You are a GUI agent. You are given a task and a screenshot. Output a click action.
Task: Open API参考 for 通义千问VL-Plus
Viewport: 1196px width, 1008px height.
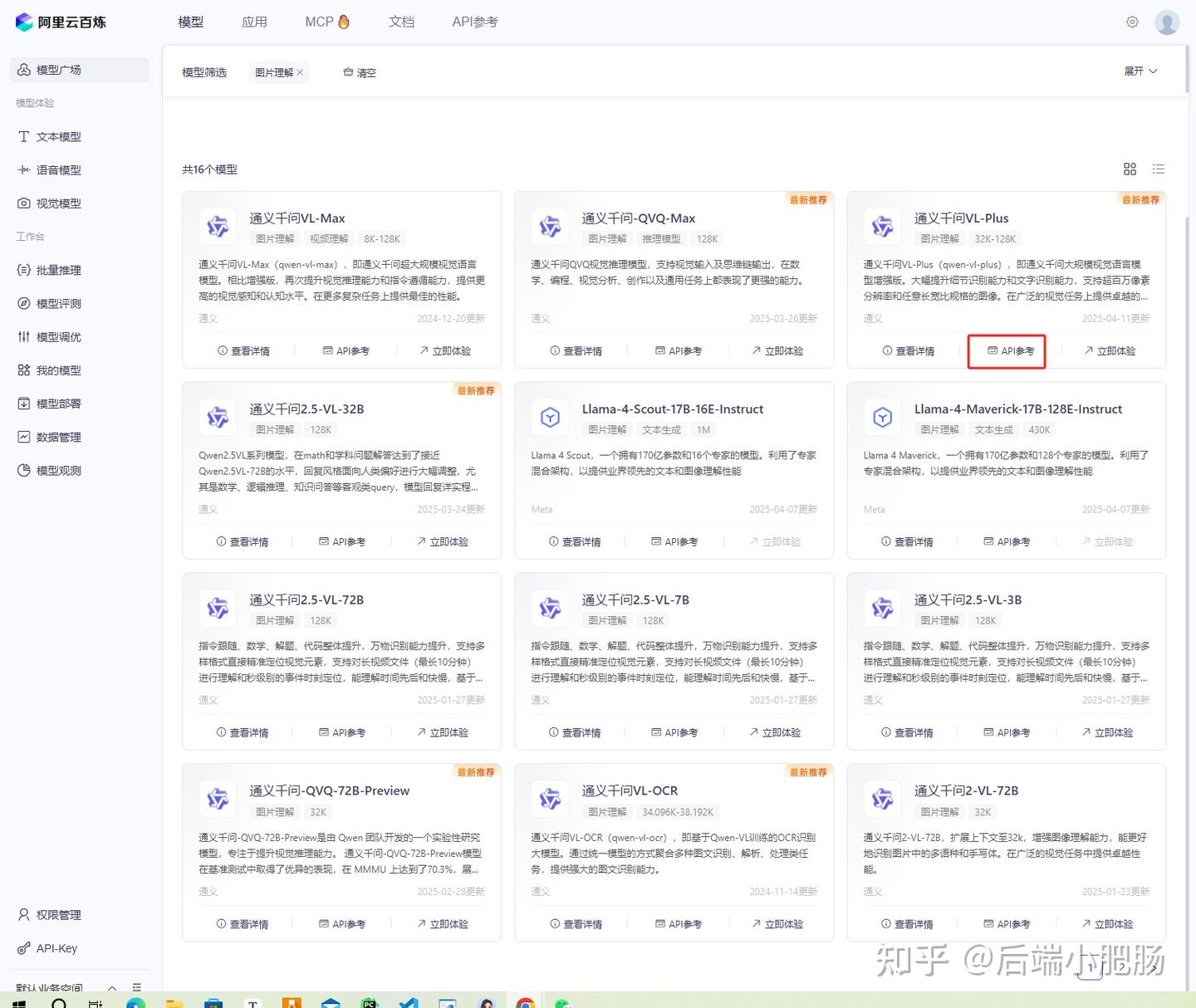pyautogui.click(x=1011, y=351)
